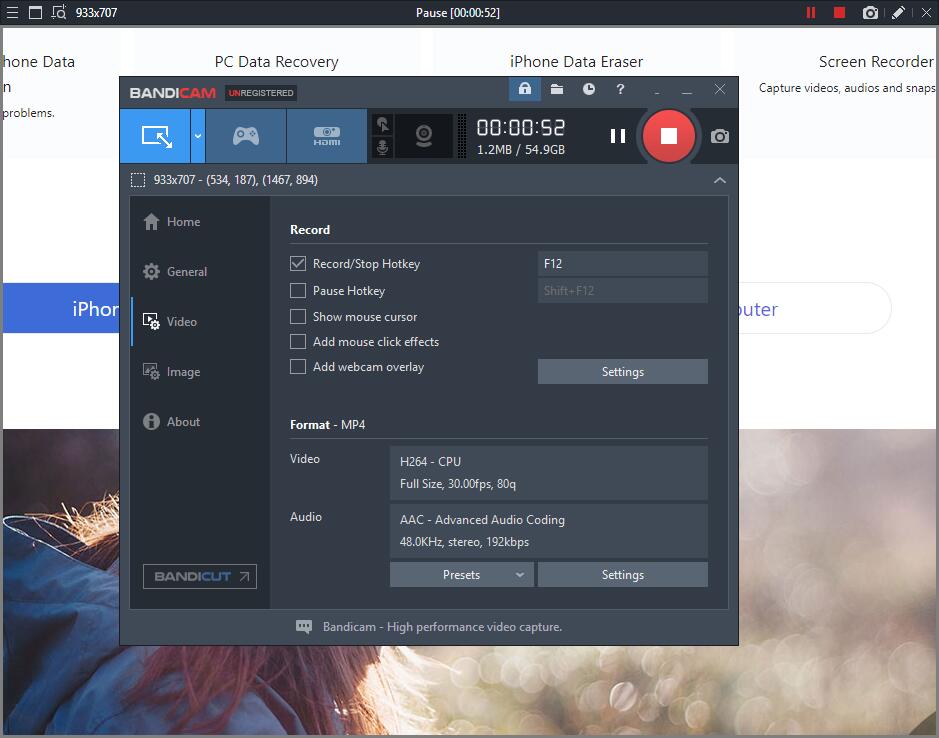Enable Add mouse click effects checkbox
The height and width of the screenshot is (738, 939).
click(x=298, y=341)
